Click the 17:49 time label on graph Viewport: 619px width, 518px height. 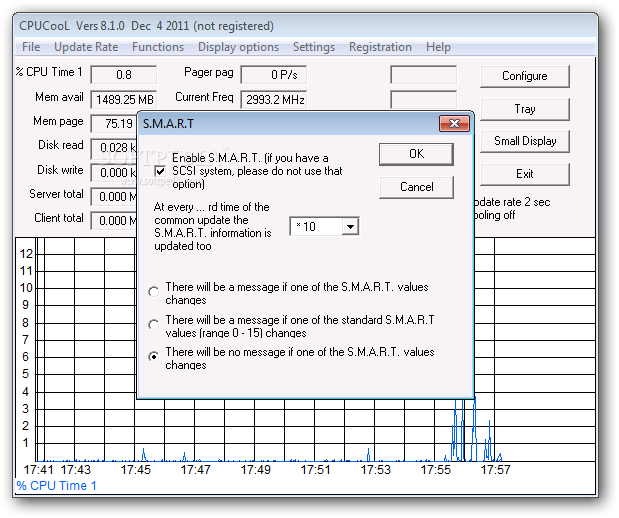coord(256,470)
